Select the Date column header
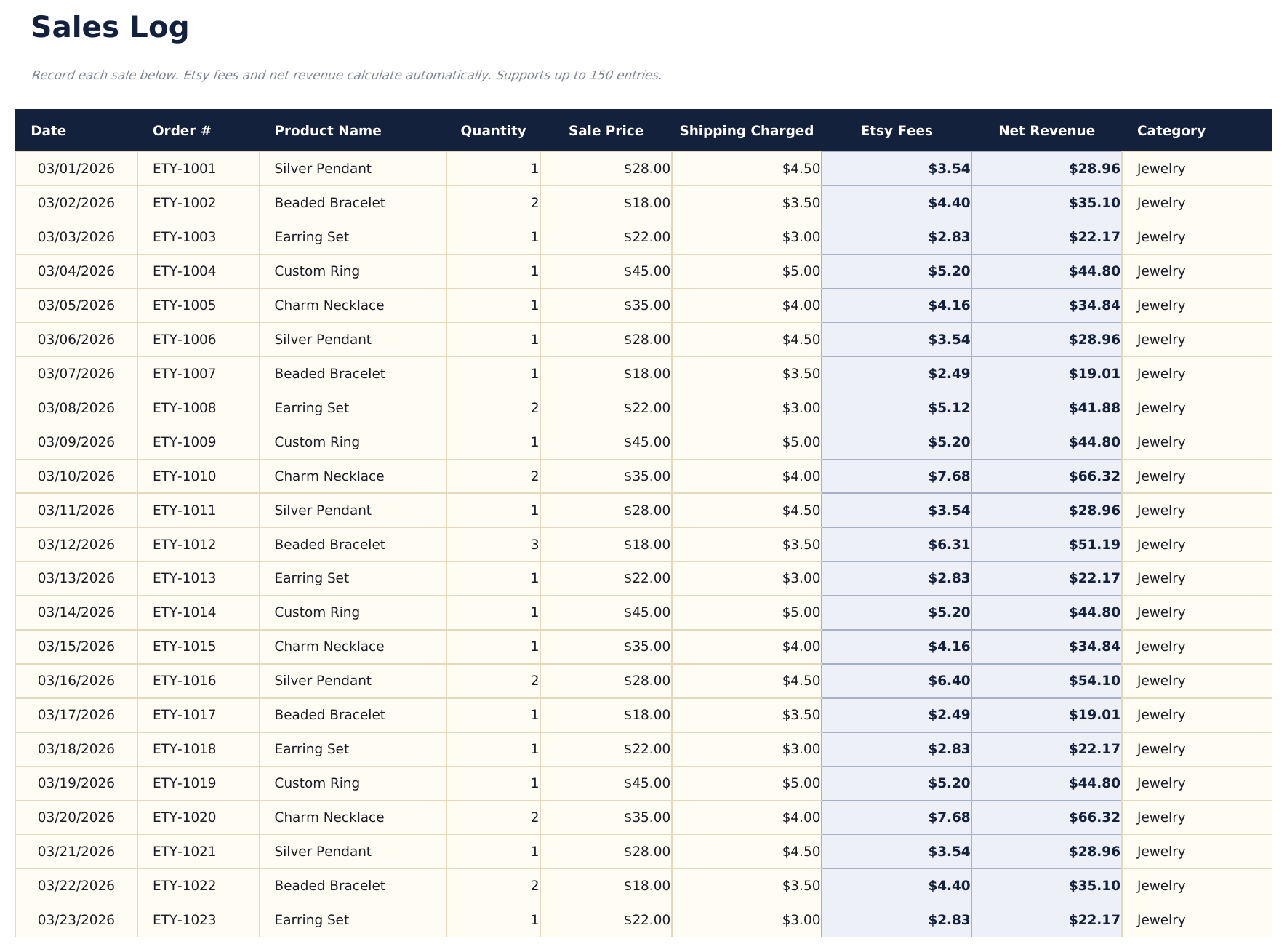 point(49,130)
